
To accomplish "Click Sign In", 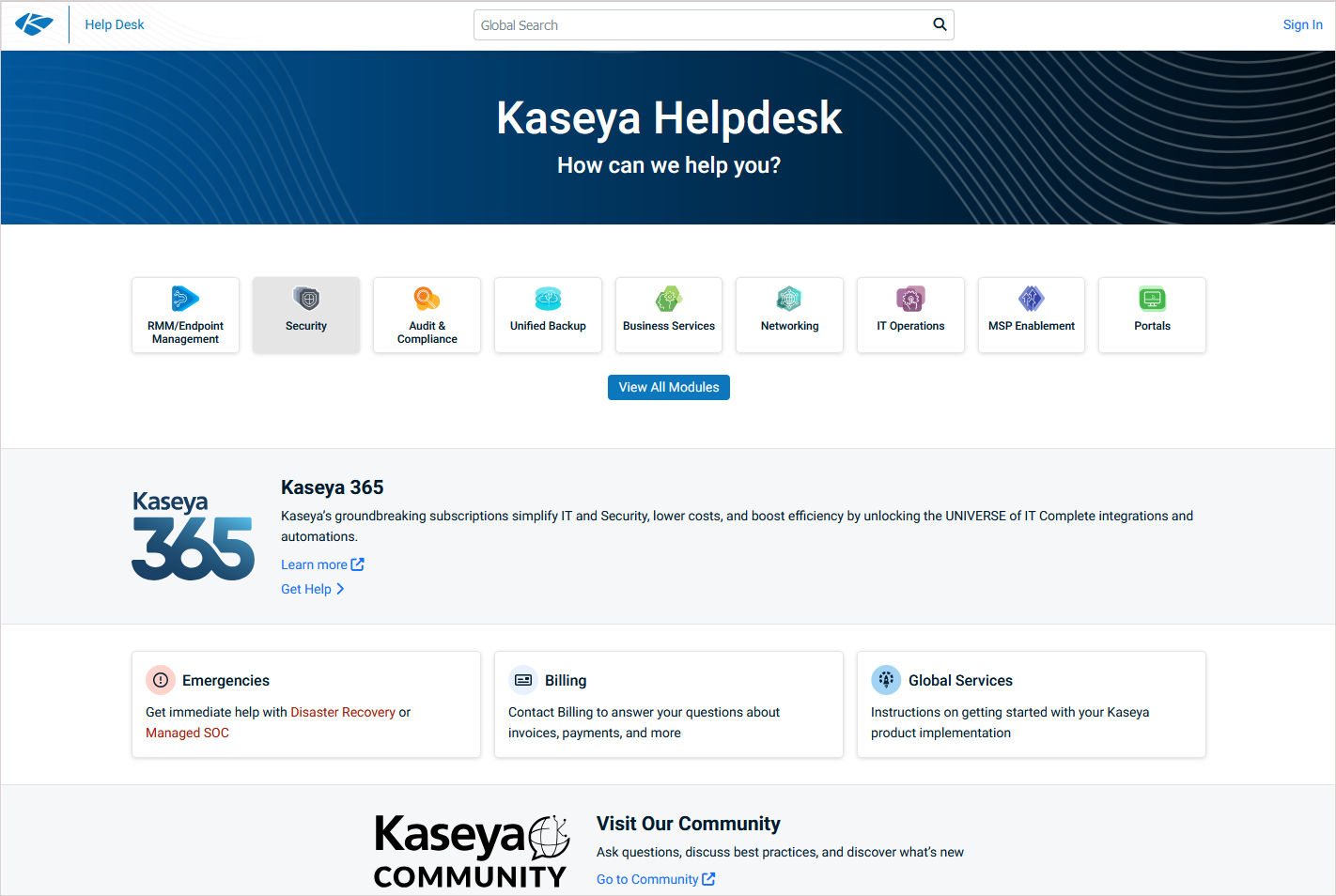I will tap(1302, 24).
